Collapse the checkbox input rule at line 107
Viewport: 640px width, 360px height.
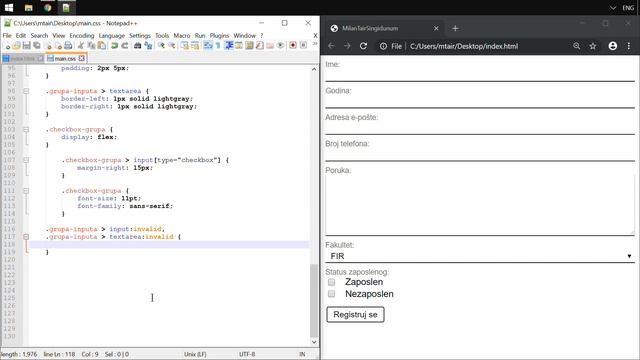[x=26, y=160]
